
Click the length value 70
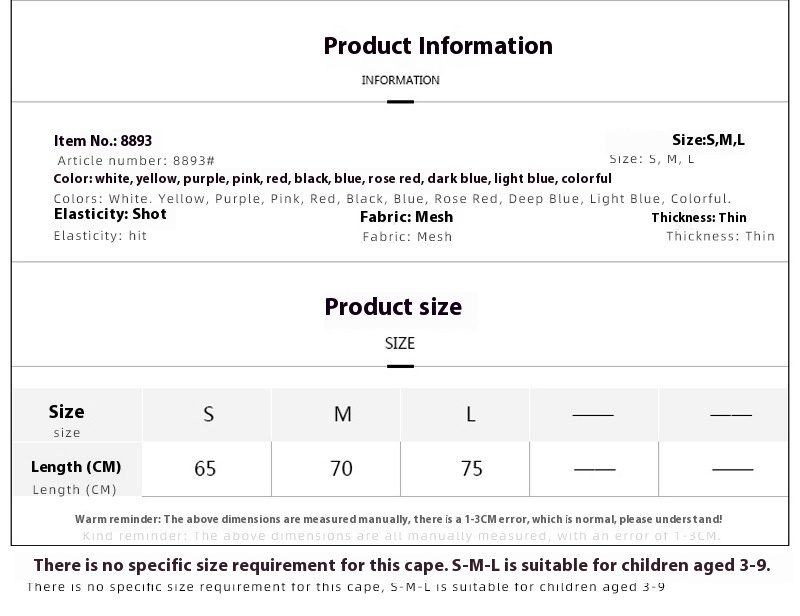[341, 469]
